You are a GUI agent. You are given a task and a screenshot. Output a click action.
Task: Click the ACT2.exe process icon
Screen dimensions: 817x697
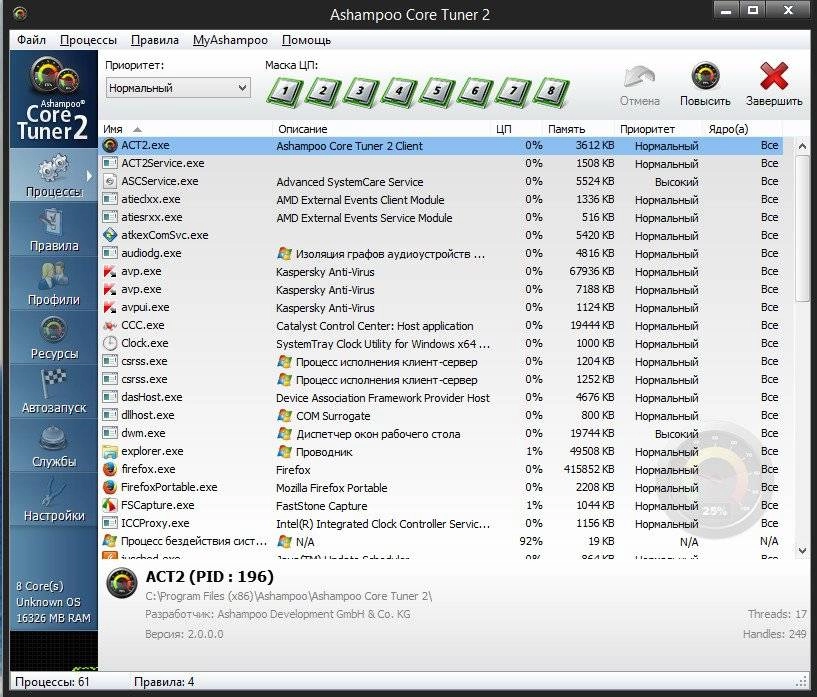[110, 145]
